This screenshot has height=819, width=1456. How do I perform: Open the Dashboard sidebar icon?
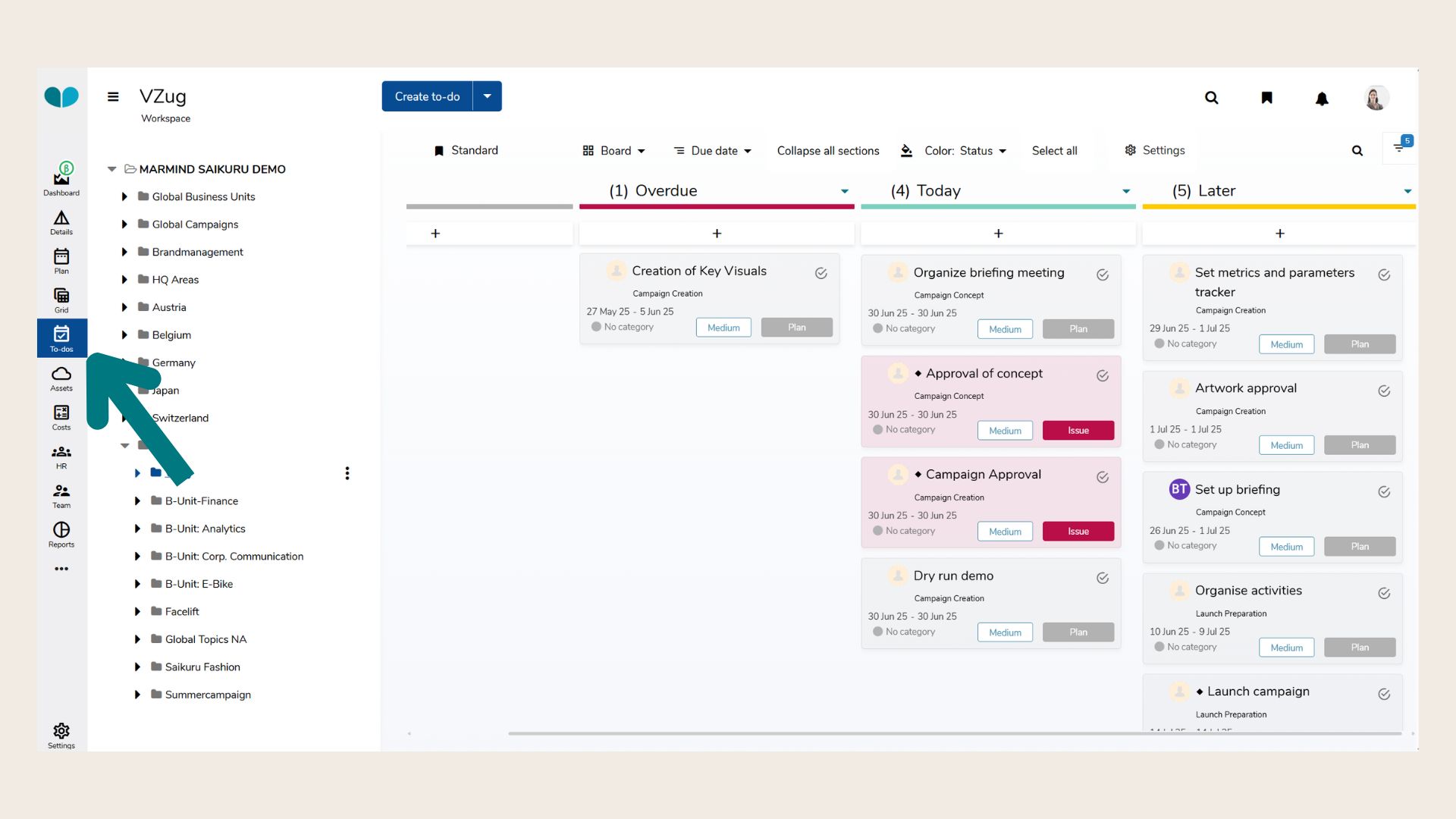[61, 179]
